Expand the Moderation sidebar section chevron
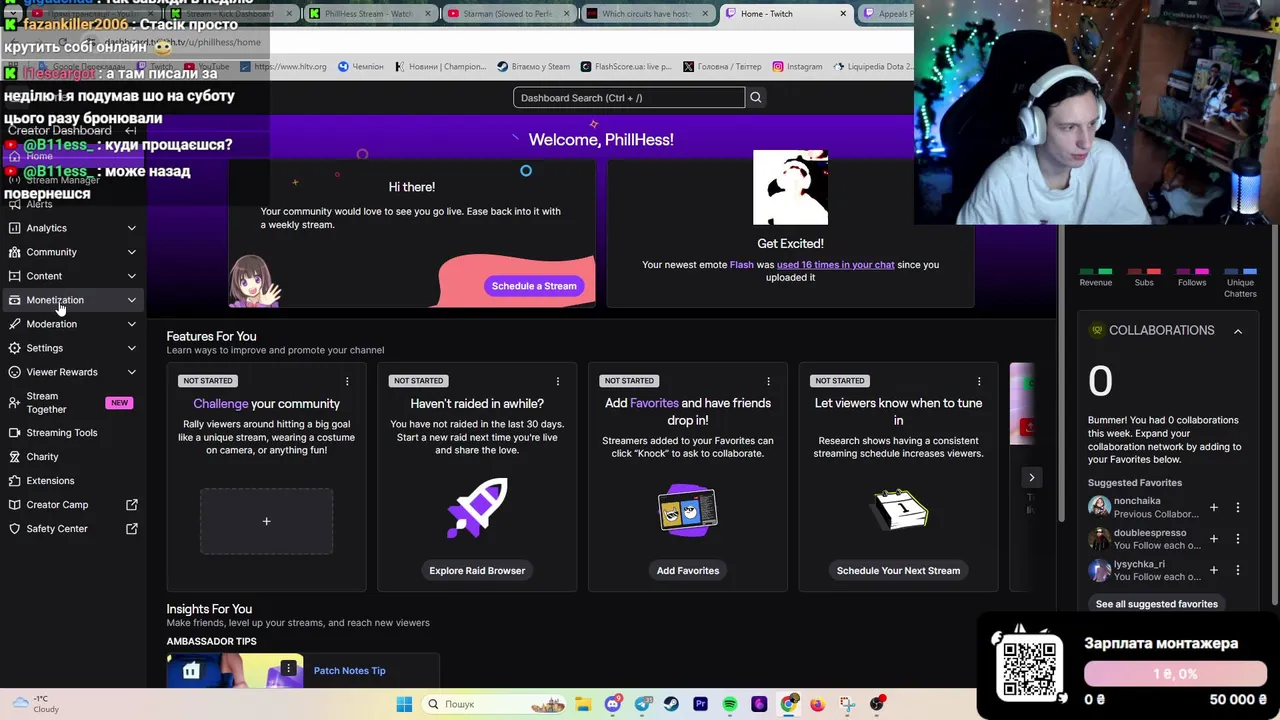Viewport: 1280px width, 720px height. tap(131, 324)
